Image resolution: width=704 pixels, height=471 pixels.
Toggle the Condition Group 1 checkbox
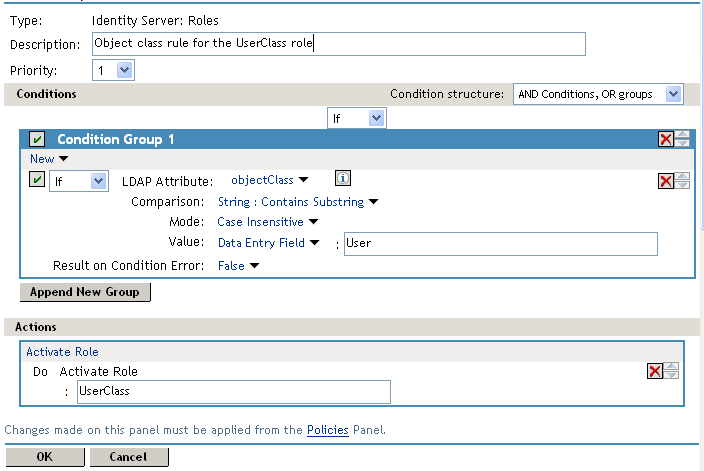click(x=37, y=140)
